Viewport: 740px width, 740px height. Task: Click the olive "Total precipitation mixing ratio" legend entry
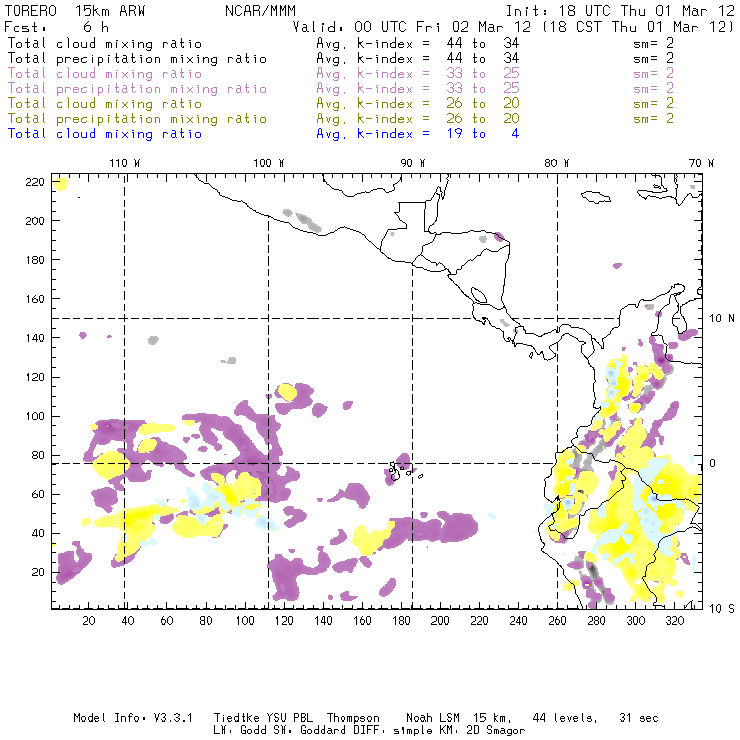point(137,119)
